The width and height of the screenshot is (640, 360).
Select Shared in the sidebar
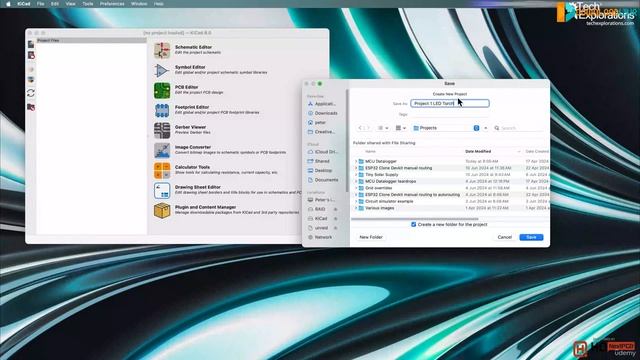(x=319, y=161)
